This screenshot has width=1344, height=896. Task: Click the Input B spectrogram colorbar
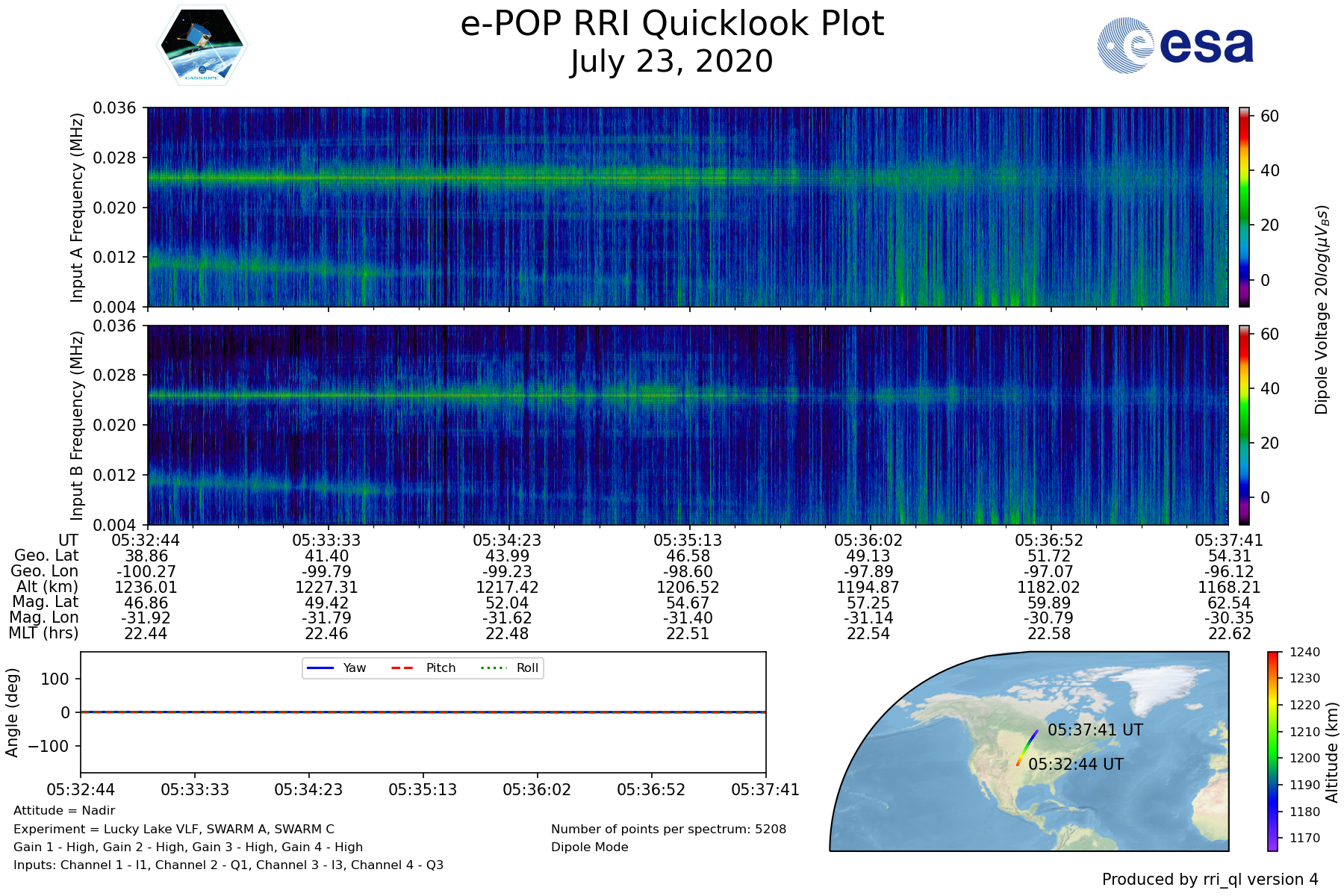click(x=1244, y=425)
